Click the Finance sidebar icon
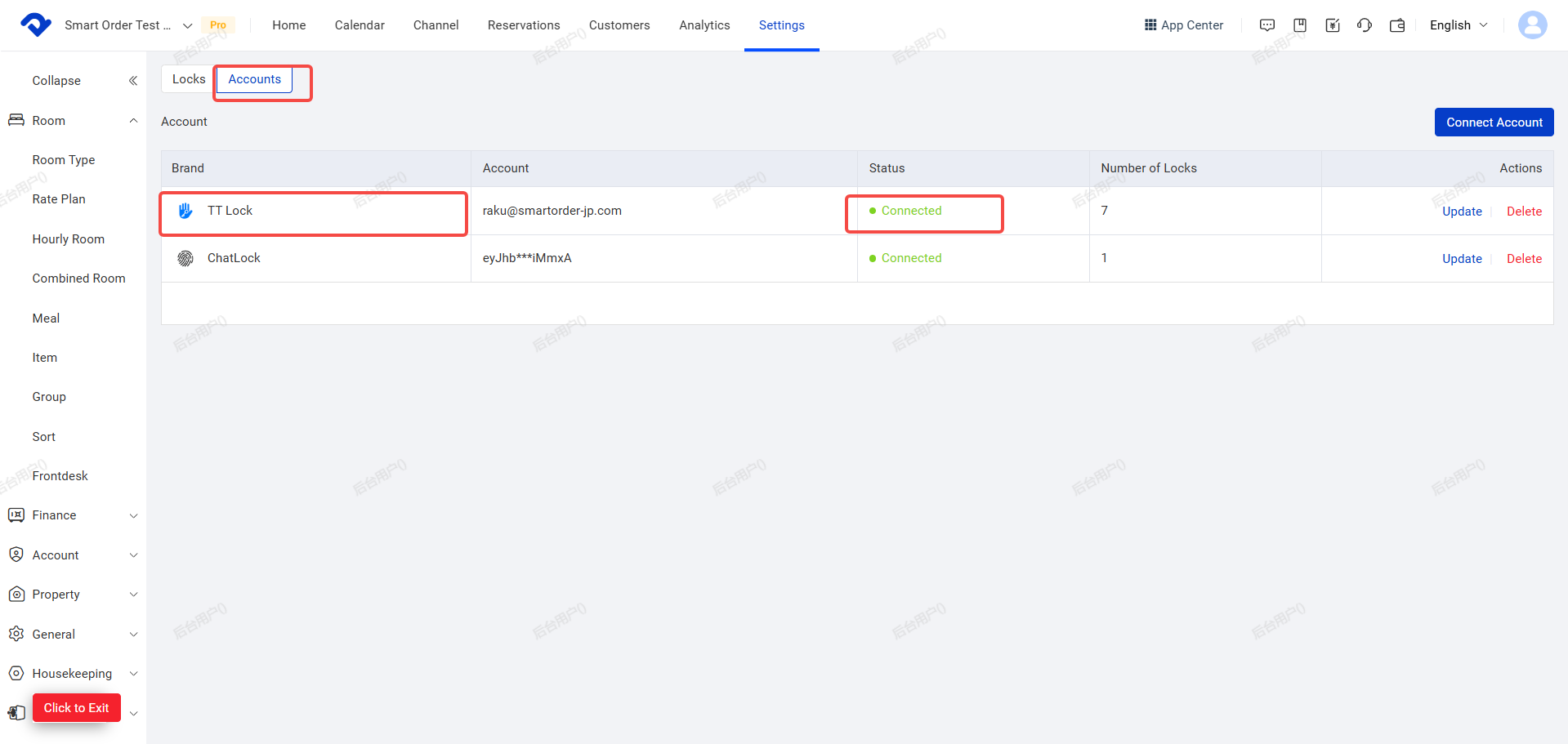This screenshot has height=744, width=1568. [x=16, y=515]
